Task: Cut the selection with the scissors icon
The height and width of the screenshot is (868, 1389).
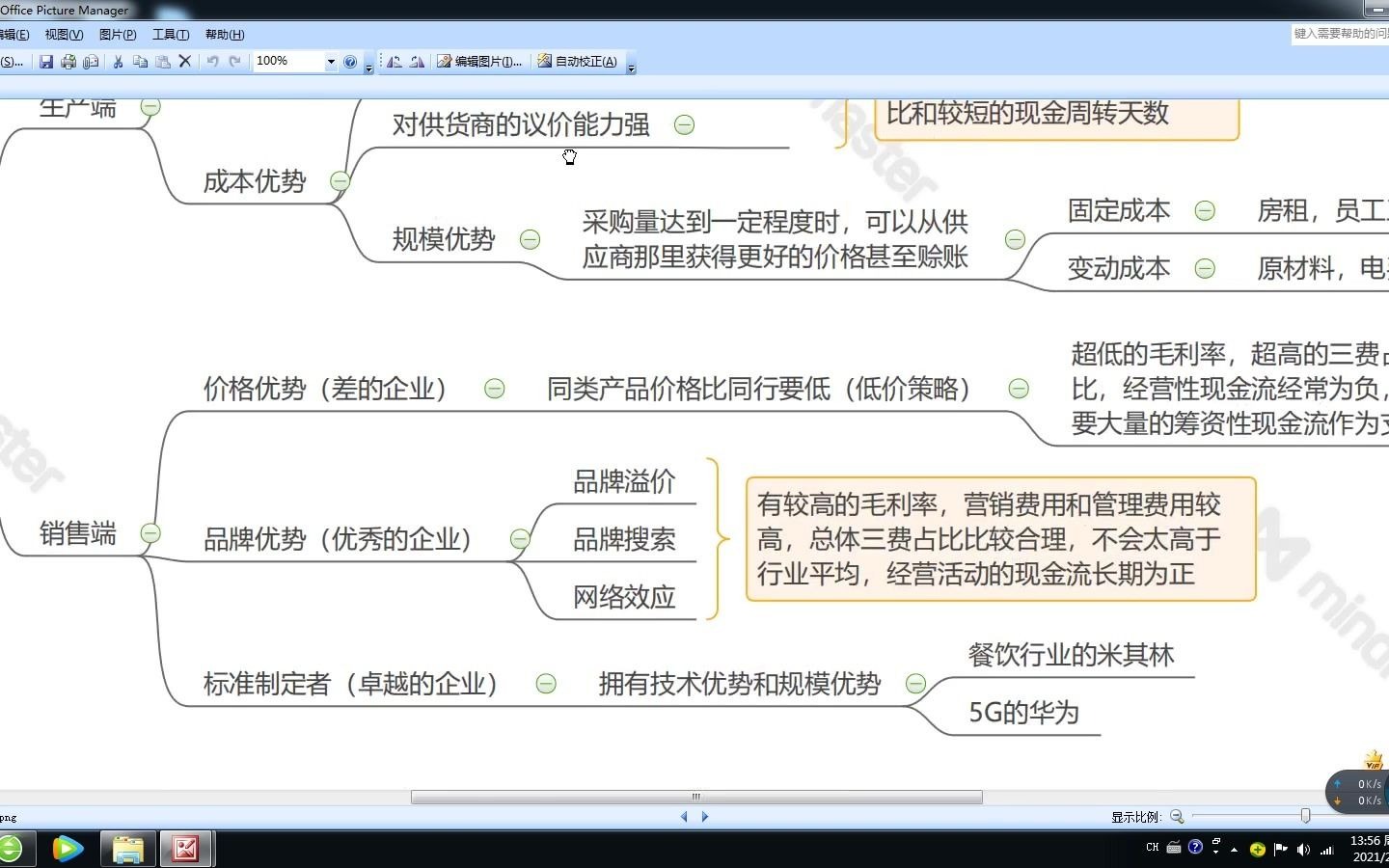Action: (118, 62)
